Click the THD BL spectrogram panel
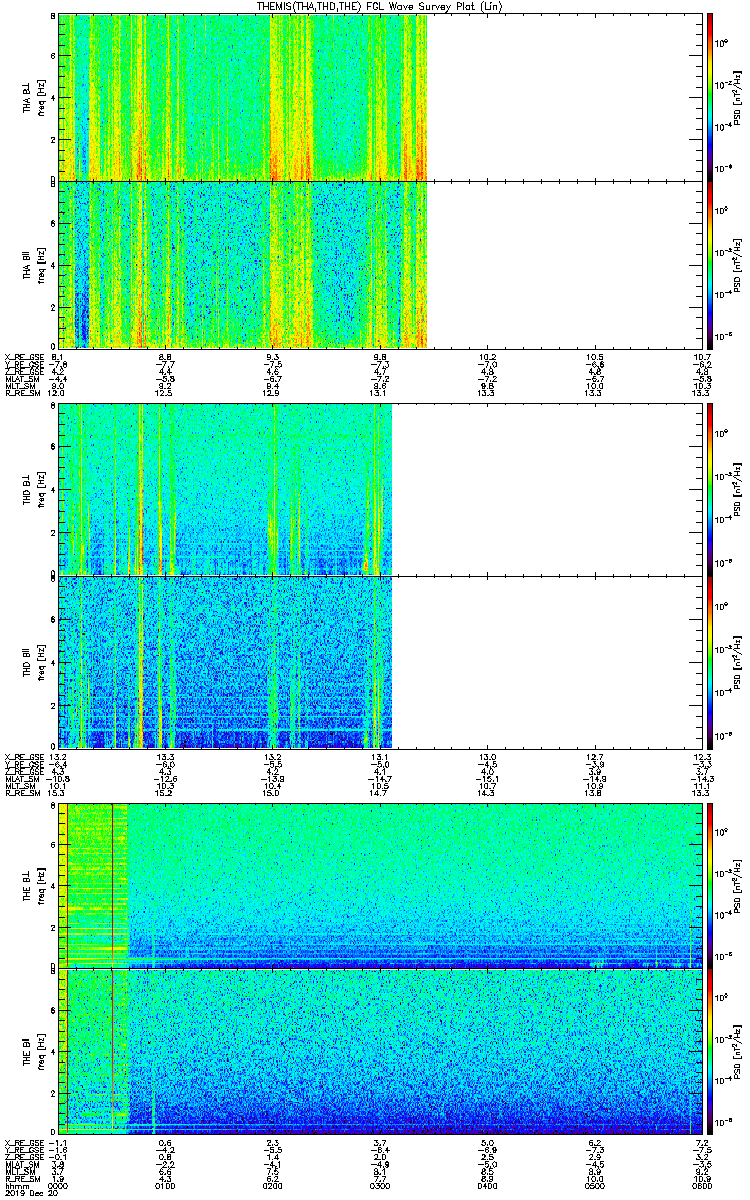This screenshot has width=750, height=1200. [381, 490]
